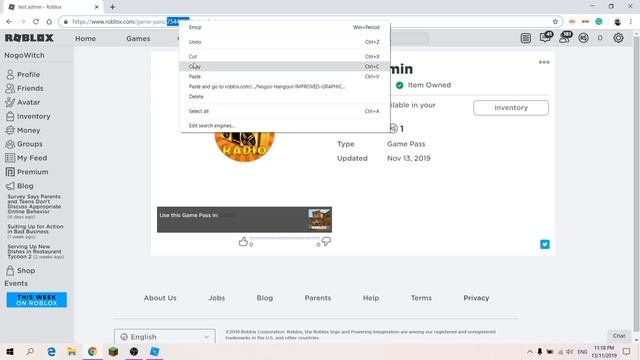The height and width of the screenshot is (360, 640).
Task: Open the Parents footer link
Action: click(x=318, y=298)
